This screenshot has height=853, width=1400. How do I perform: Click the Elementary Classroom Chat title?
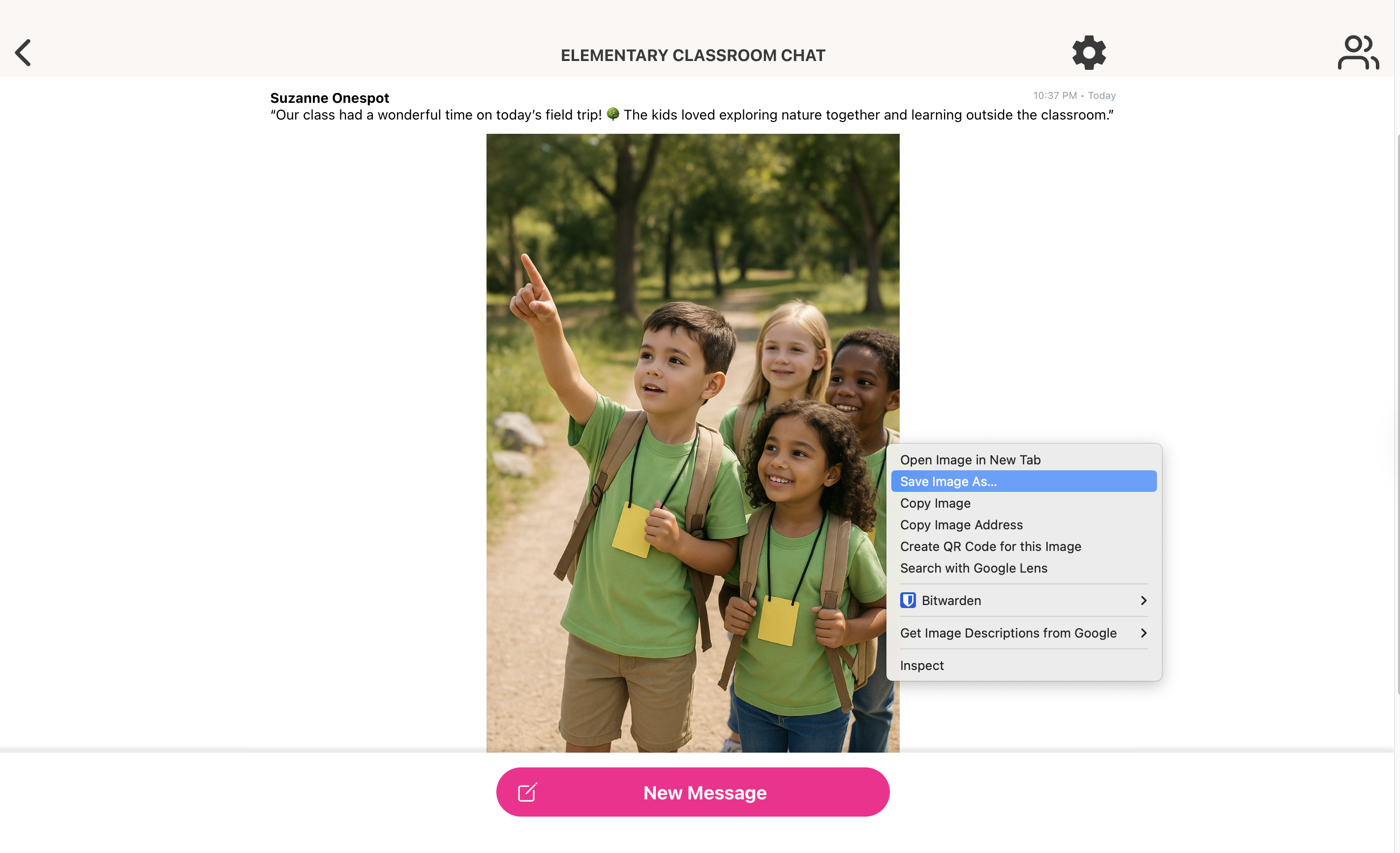(693, 55)
